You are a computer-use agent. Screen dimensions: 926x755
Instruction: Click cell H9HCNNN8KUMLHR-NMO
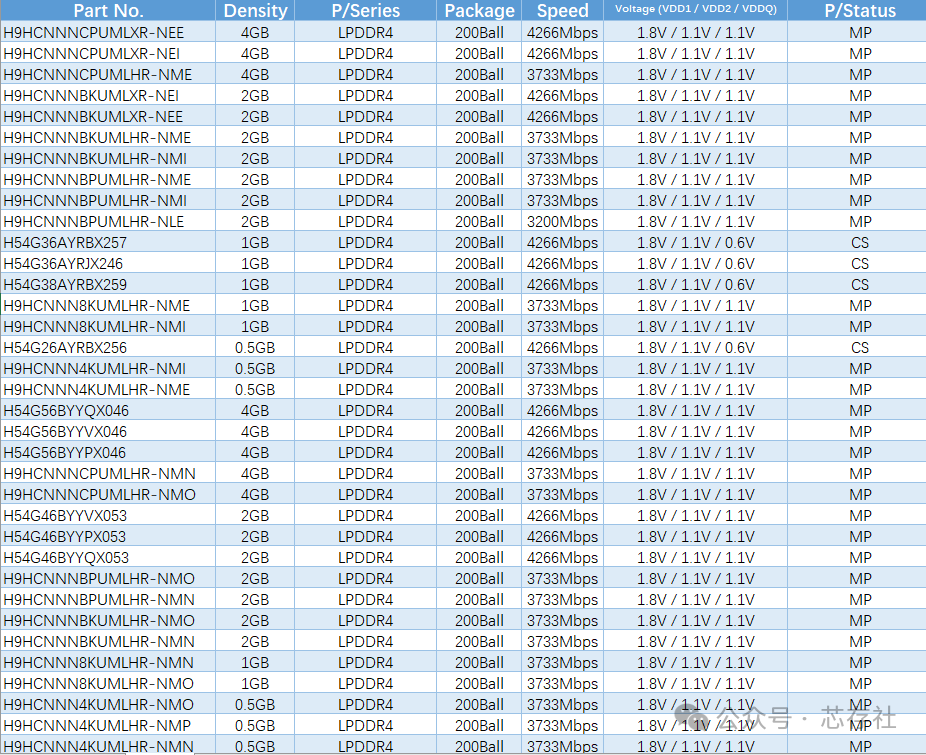108,683
